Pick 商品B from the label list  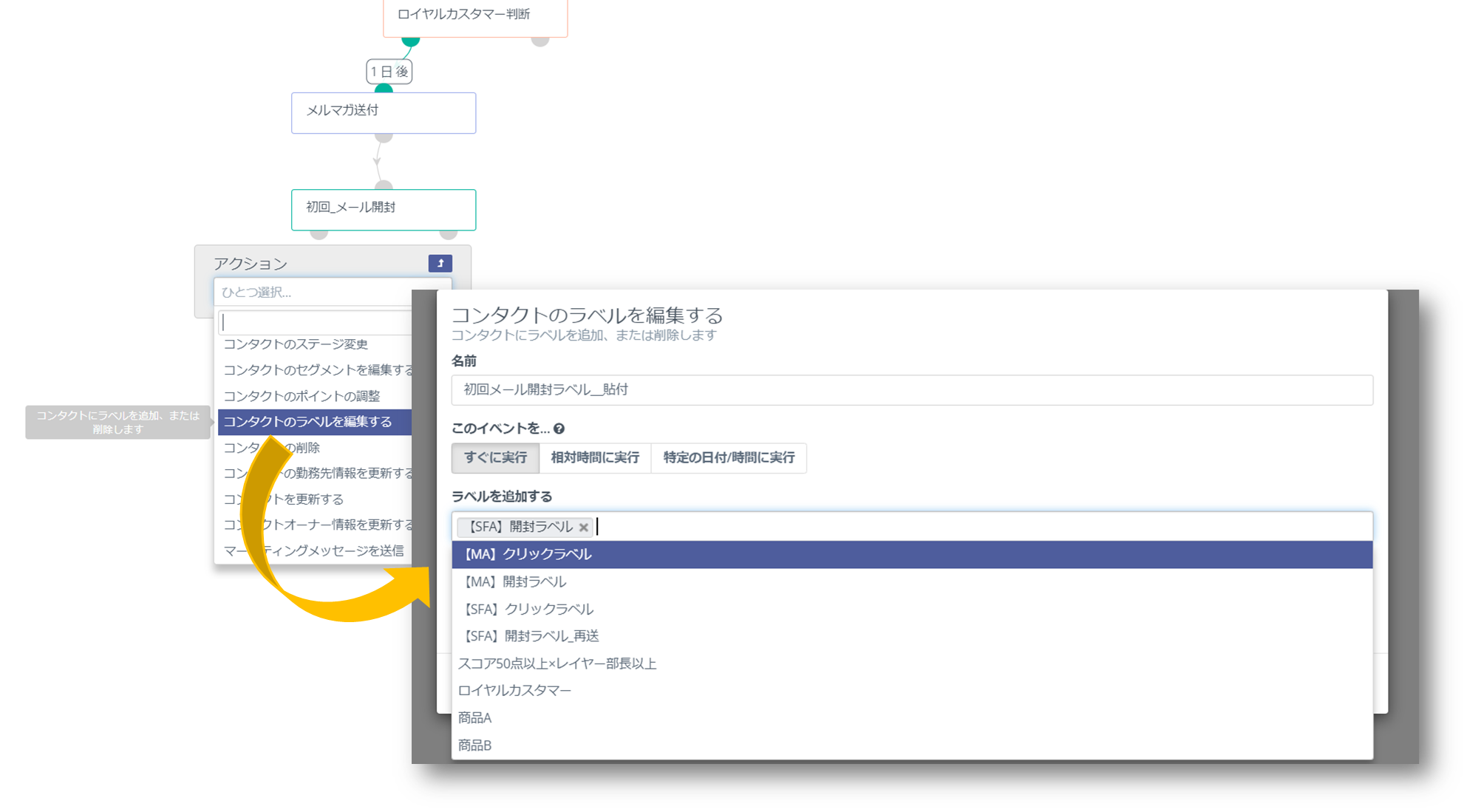(474, 745)
